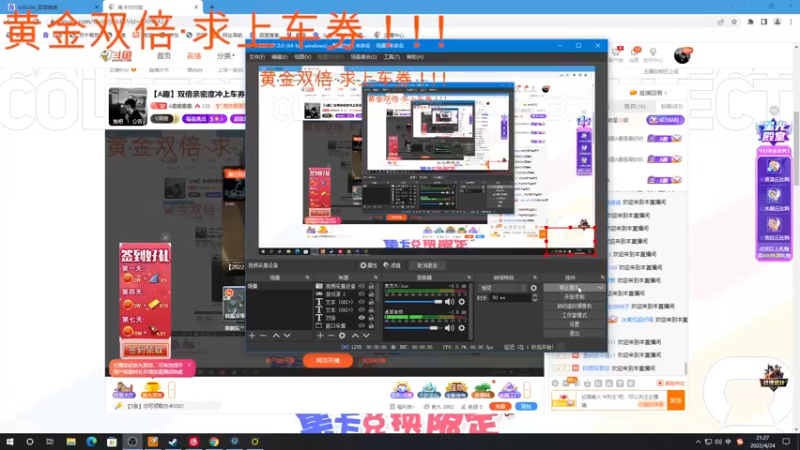Mute the 桌面音频 speaker icon
The width and height of the screenshot is (800, 450).
click(449, 328)
